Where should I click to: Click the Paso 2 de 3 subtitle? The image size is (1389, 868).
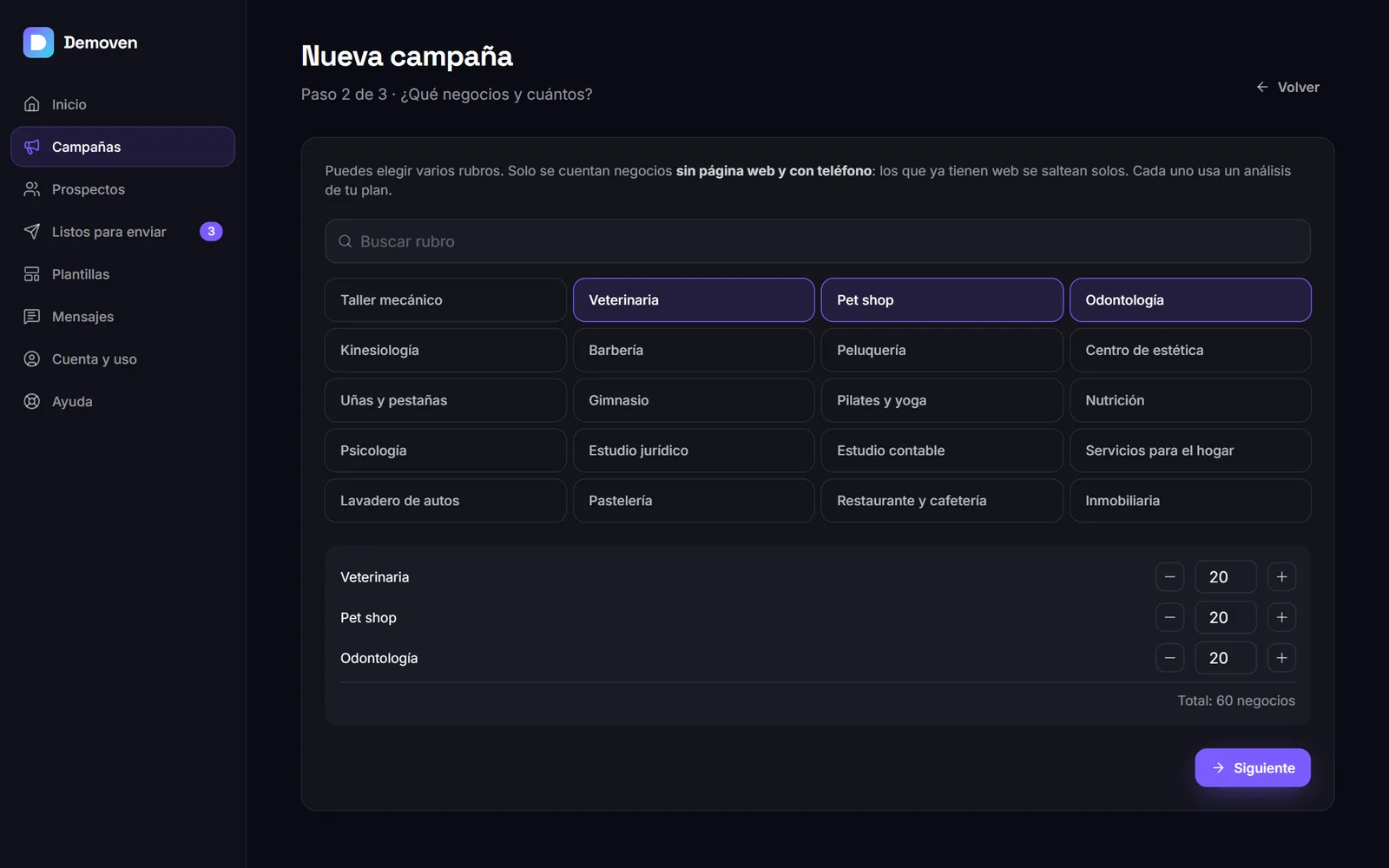[447, 95]
